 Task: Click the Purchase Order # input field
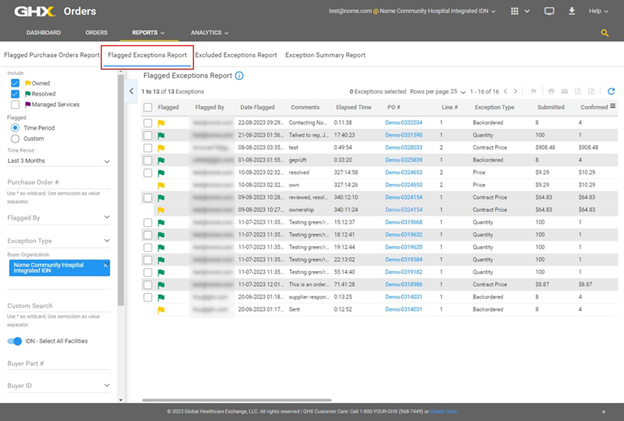tap(57, 183)
